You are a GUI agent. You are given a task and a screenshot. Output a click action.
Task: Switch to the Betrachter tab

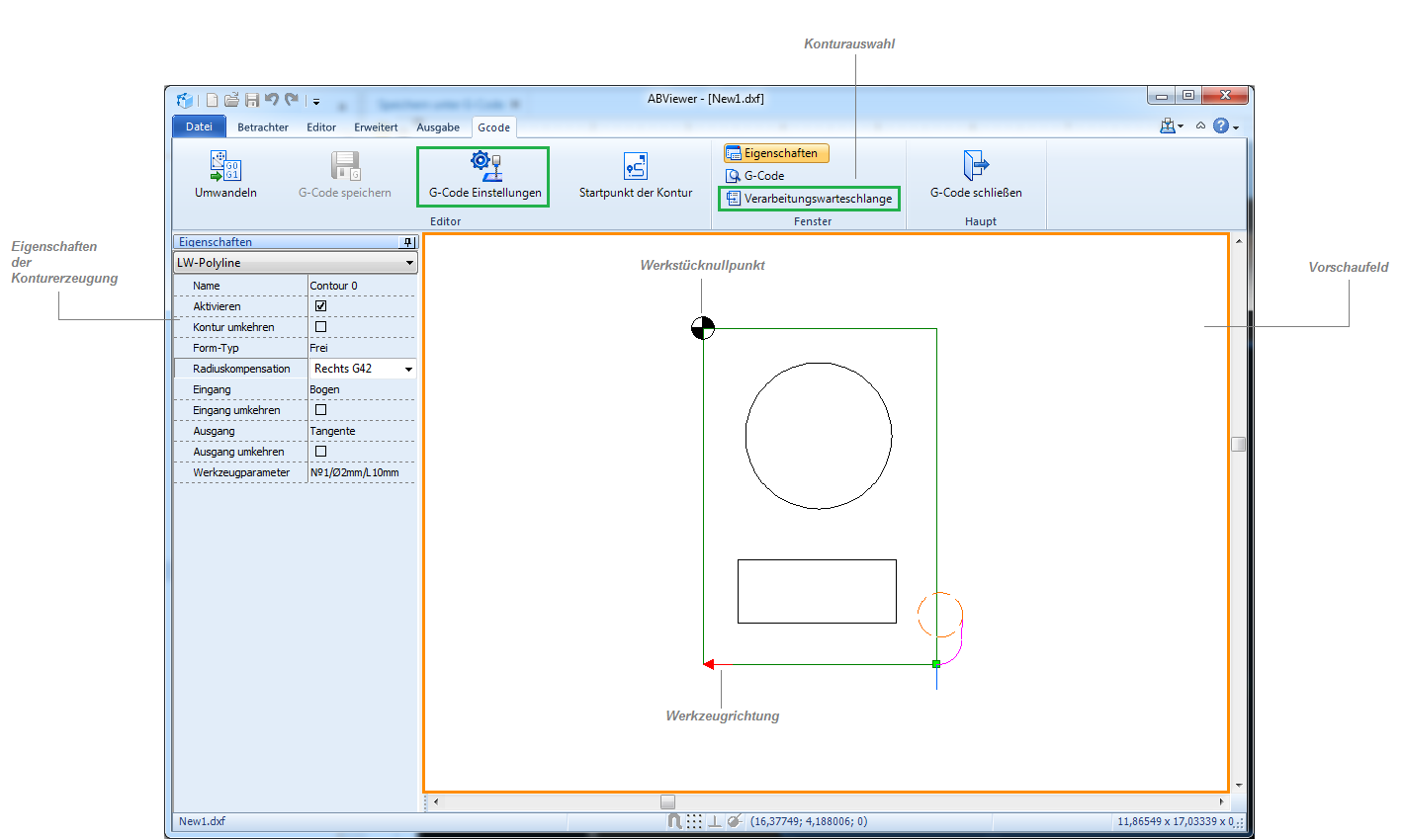pos(263,127)
